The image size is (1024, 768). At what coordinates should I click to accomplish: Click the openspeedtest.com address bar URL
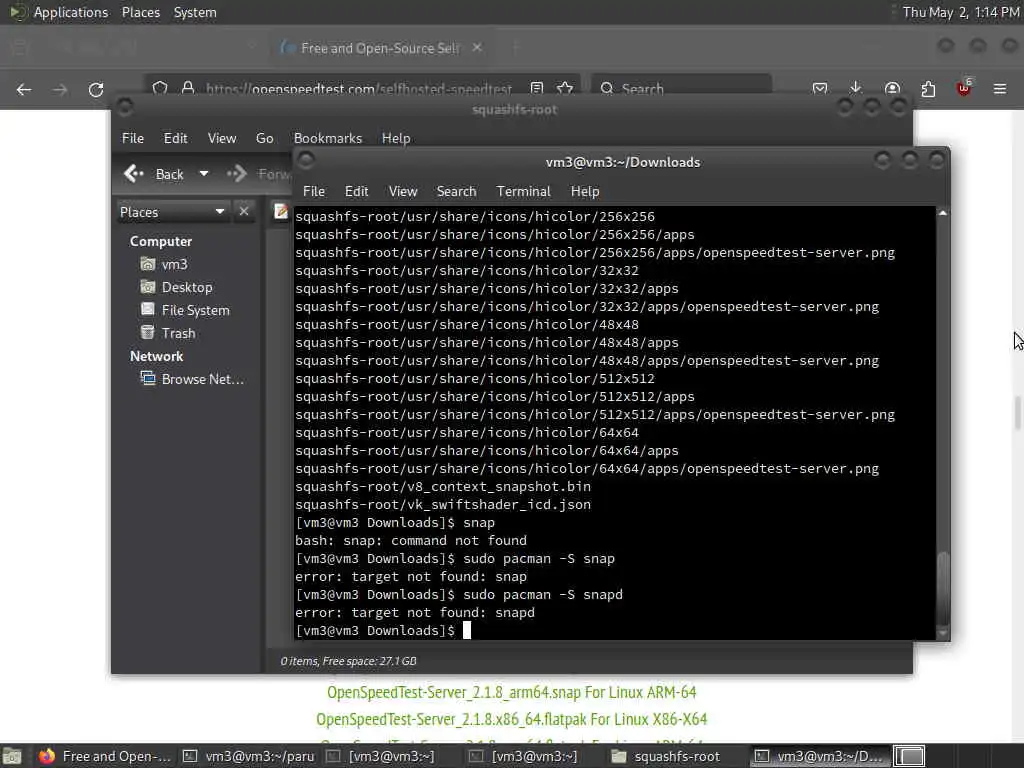(x=358, y=88)
